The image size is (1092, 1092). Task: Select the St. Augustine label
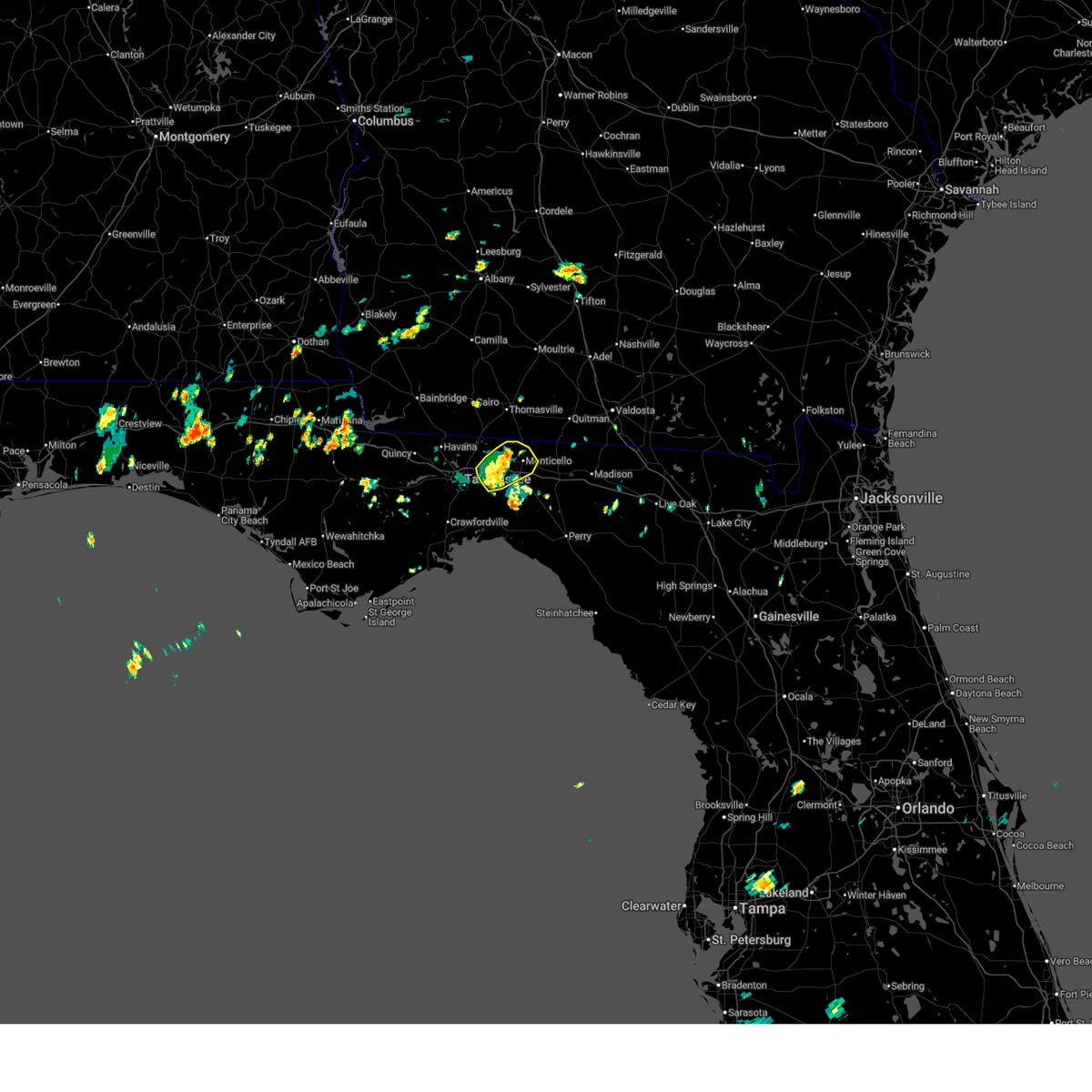pyautogui.click(x=940, y=574)
